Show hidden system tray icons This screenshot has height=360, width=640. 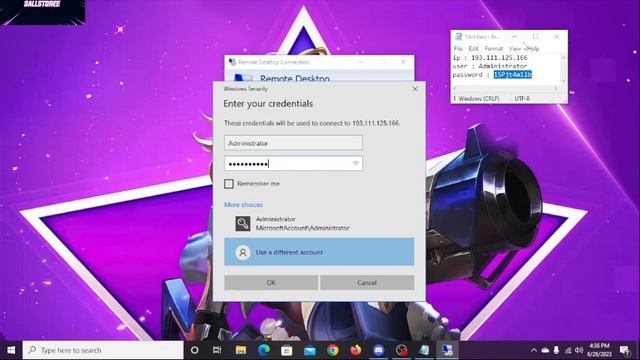(534, 350)
